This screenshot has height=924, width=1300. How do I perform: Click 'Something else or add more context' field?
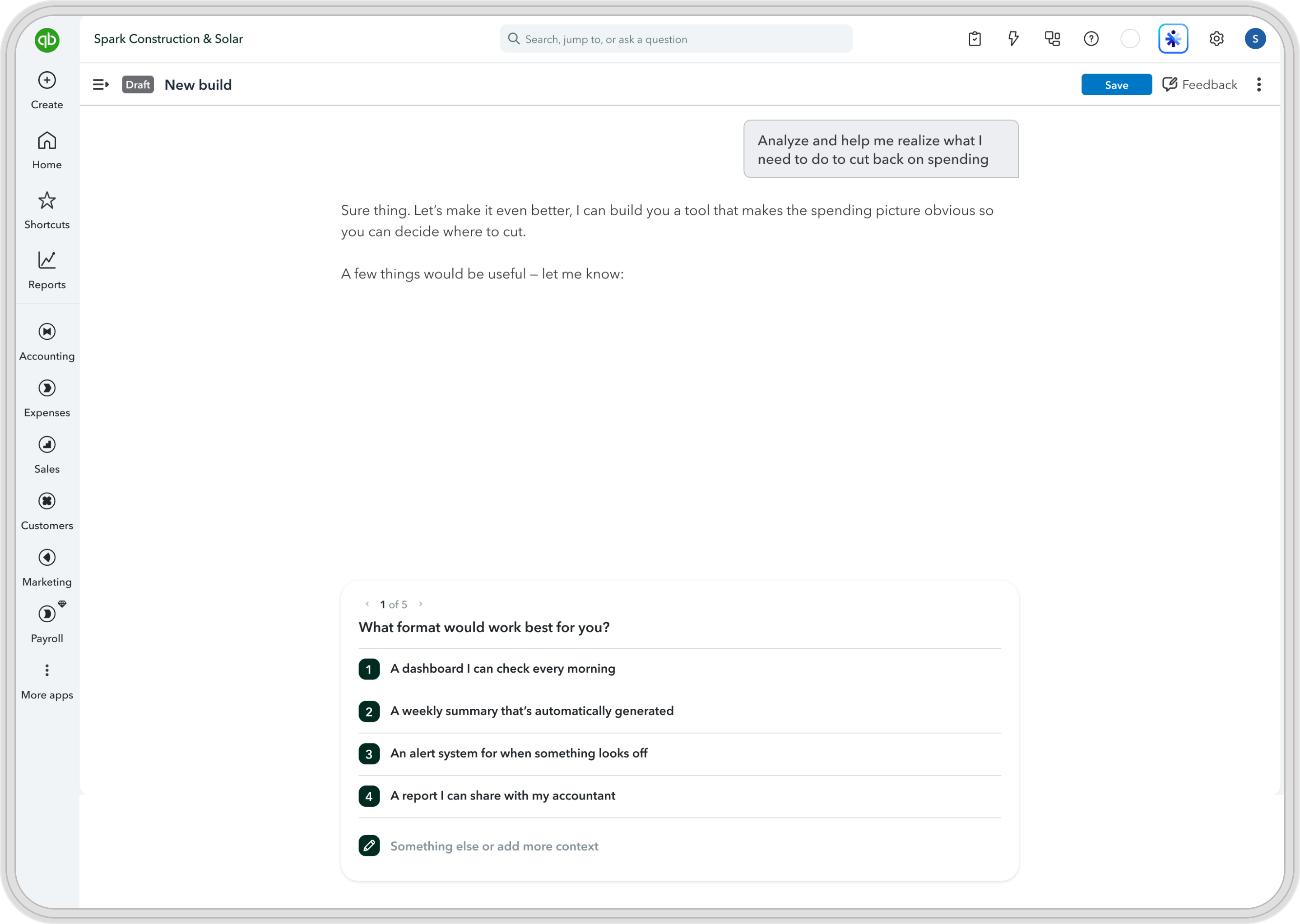(x=679, y=846)
